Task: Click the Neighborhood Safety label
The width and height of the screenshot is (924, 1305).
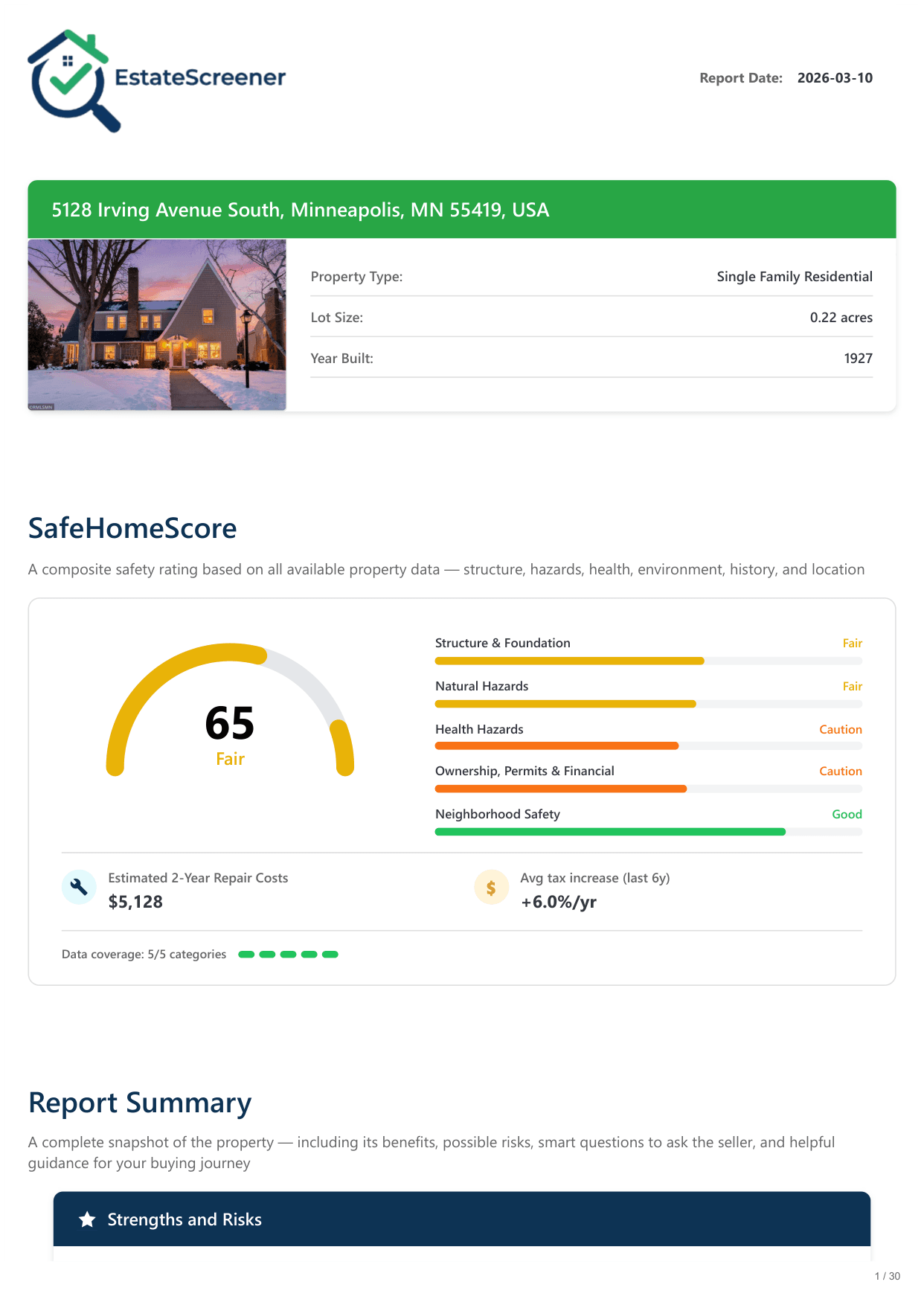Action: click(498, 814)
